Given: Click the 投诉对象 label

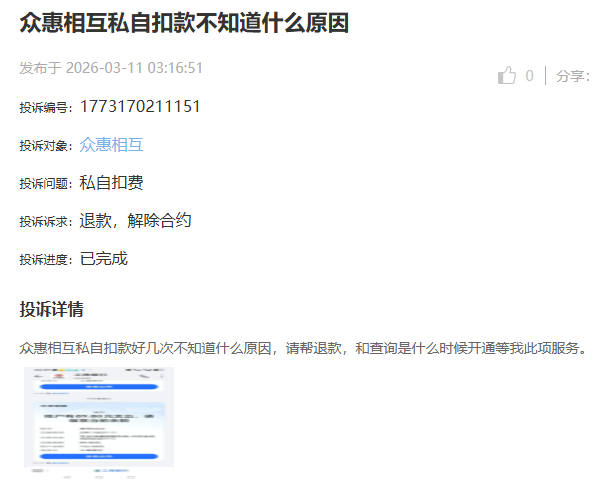Looking at the screenshot, I should coord(46,145).
